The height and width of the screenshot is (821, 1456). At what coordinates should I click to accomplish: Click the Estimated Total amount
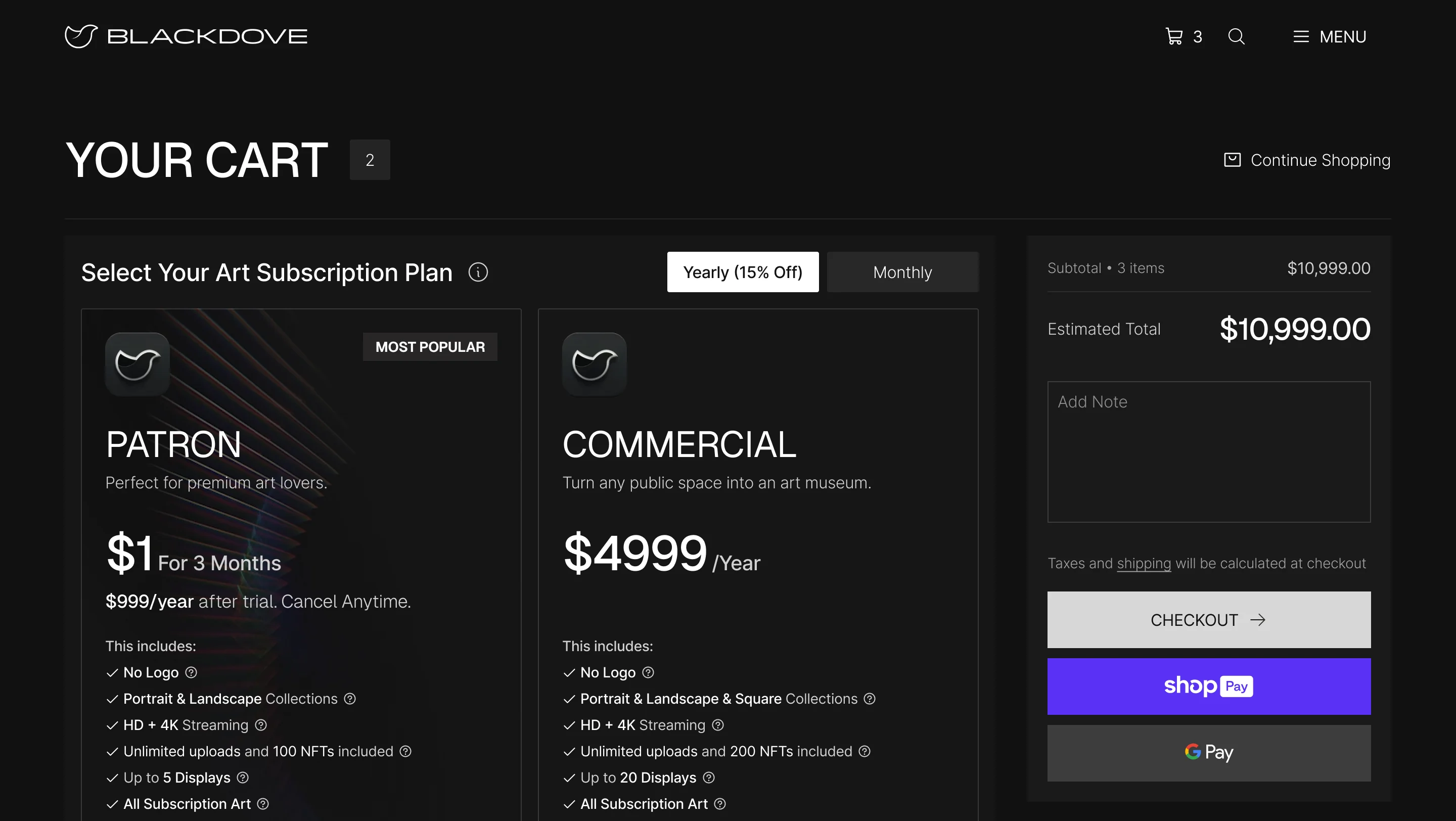pos(1295,330)
